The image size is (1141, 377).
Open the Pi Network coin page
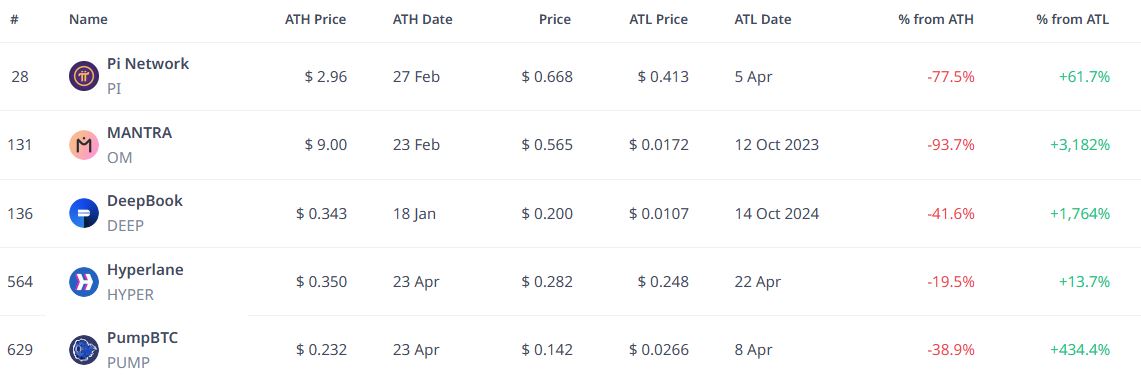coord(148,63)
